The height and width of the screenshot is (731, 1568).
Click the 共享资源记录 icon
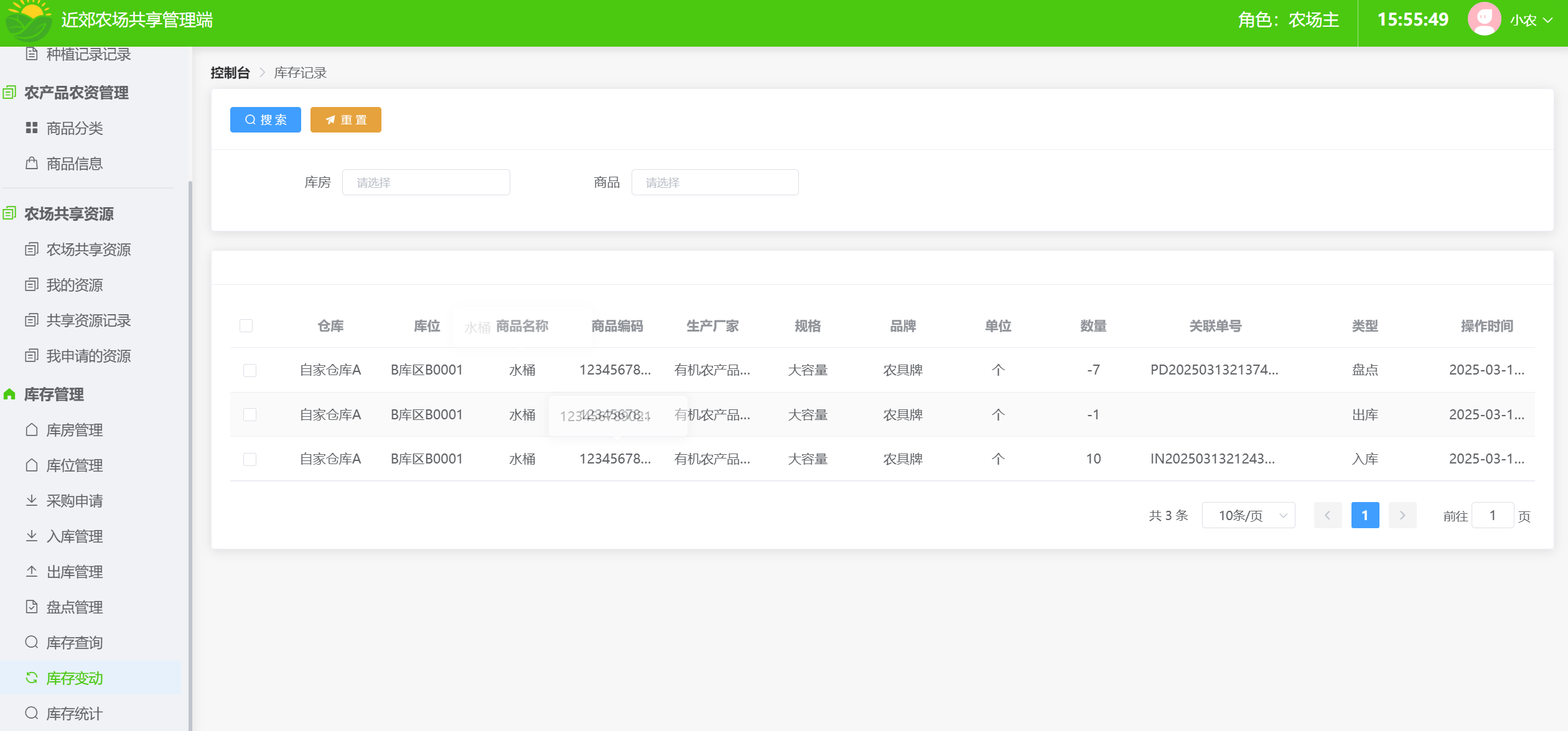32,320
